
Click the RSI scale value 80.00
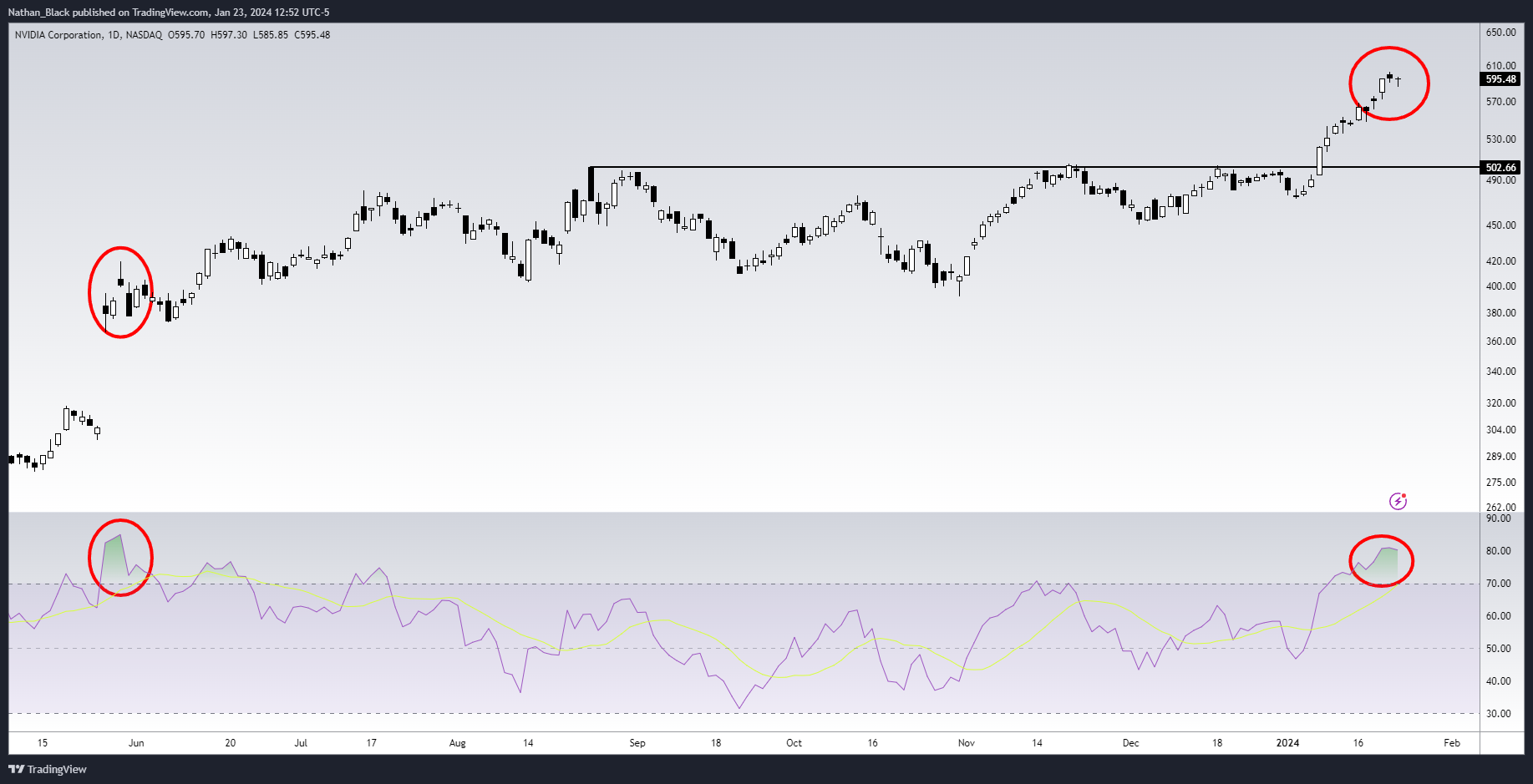click(1499, 551)
